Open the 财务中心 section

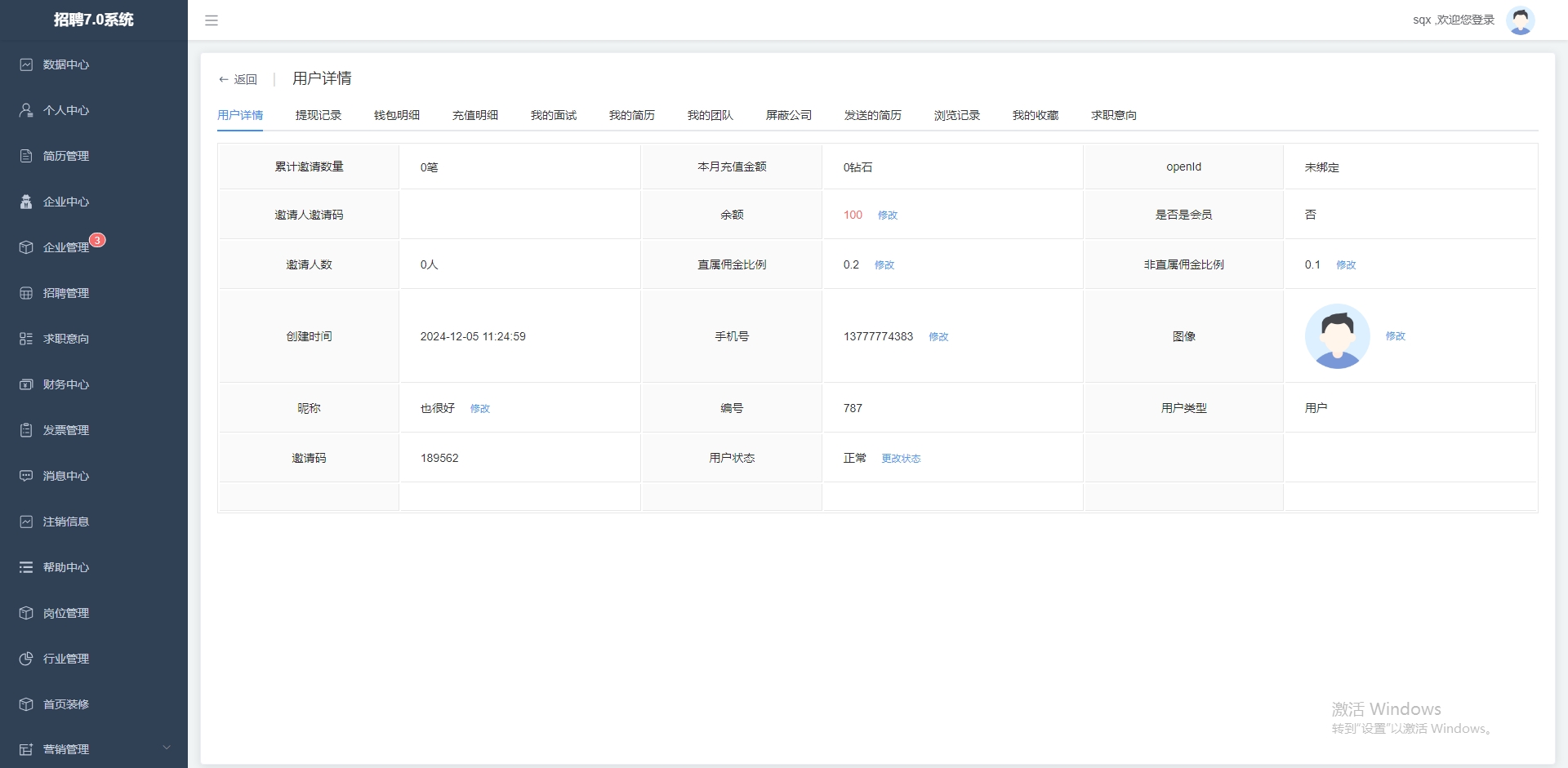27,384
